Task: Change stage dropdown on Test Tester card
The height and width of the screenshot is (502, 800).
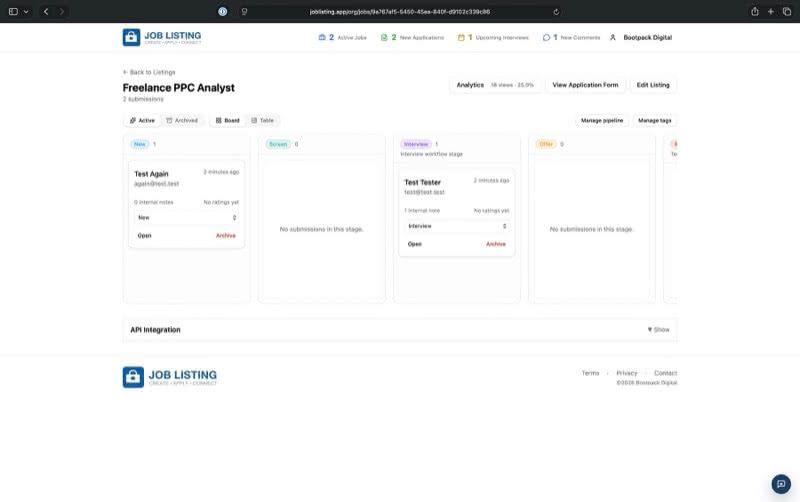Action: coord(457,226)
